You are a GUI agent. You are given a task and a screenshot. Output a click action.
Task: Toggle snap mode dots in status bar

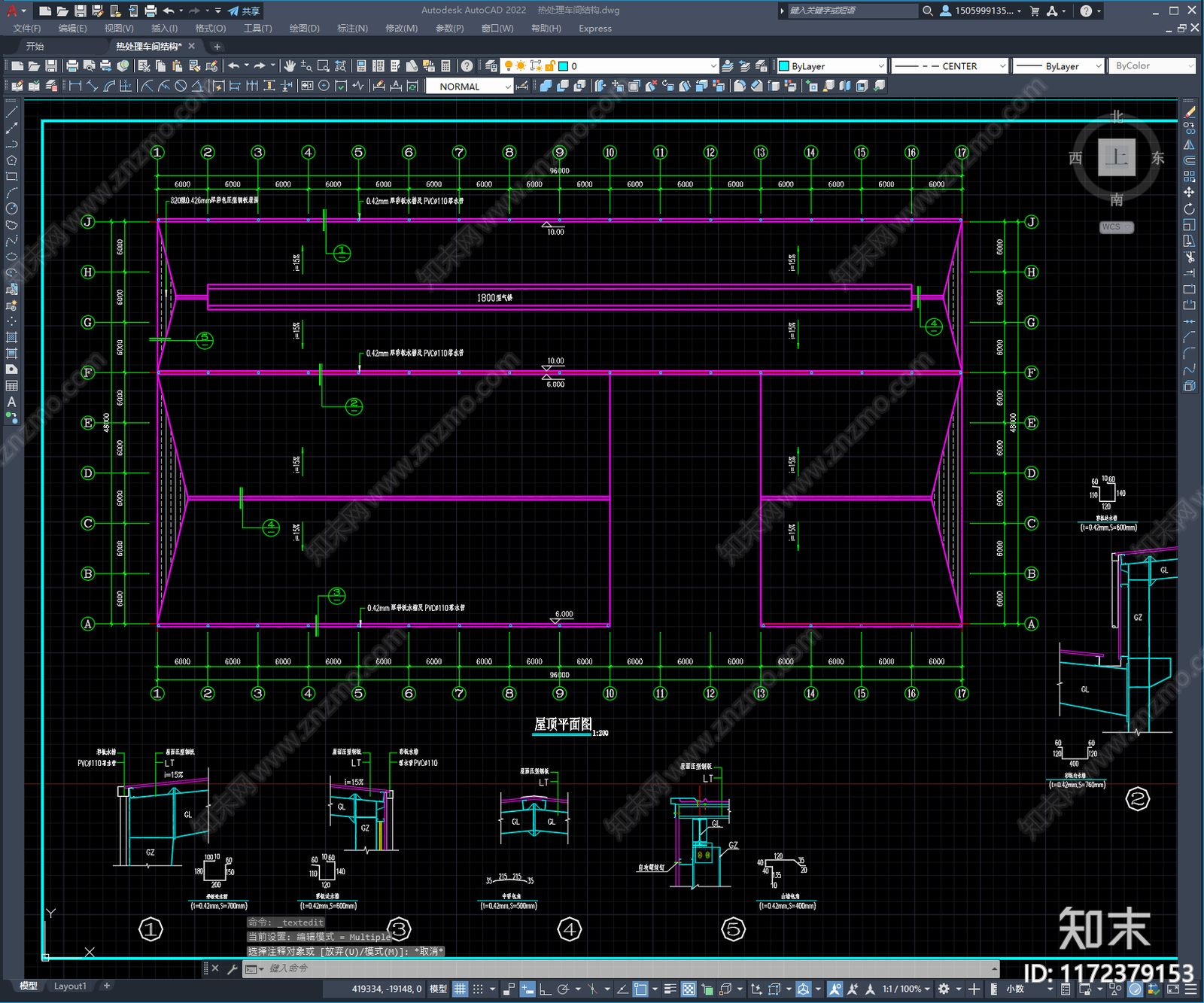click(x=478, y=989)
